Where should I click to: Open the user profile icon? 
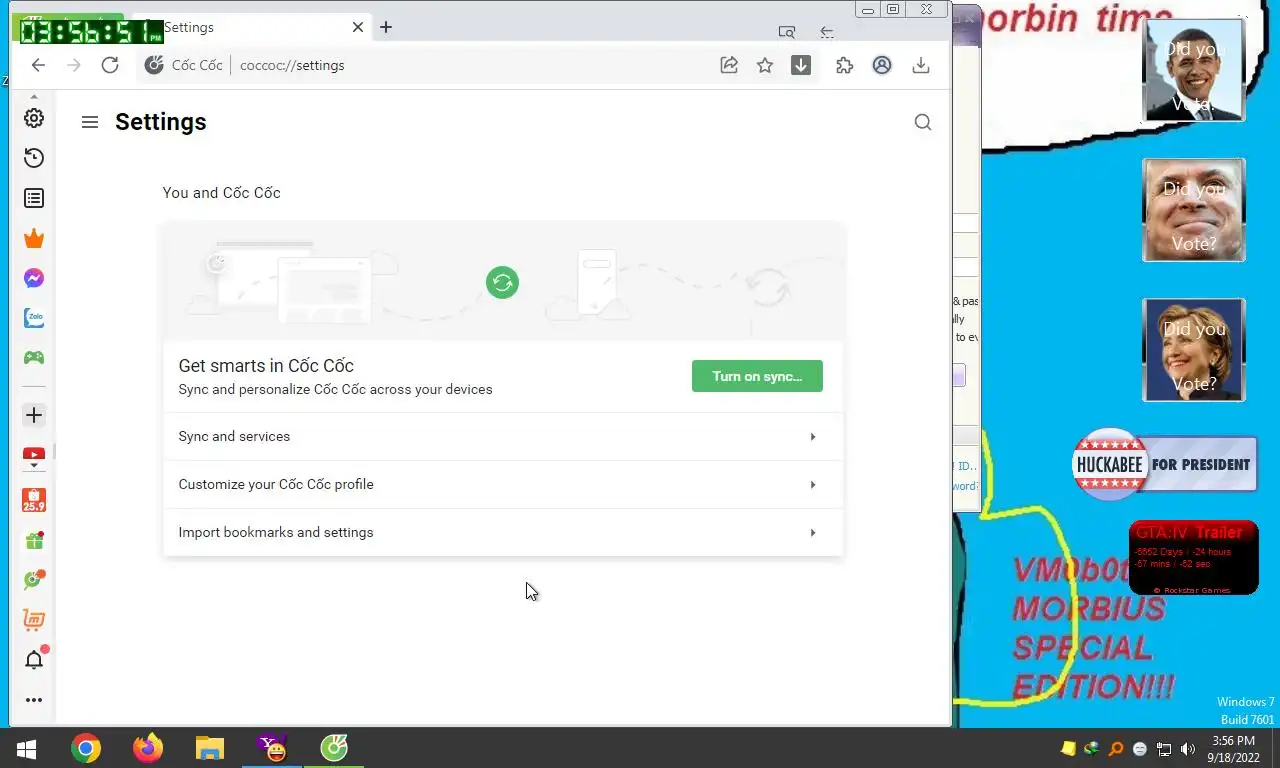click(882, 65)
